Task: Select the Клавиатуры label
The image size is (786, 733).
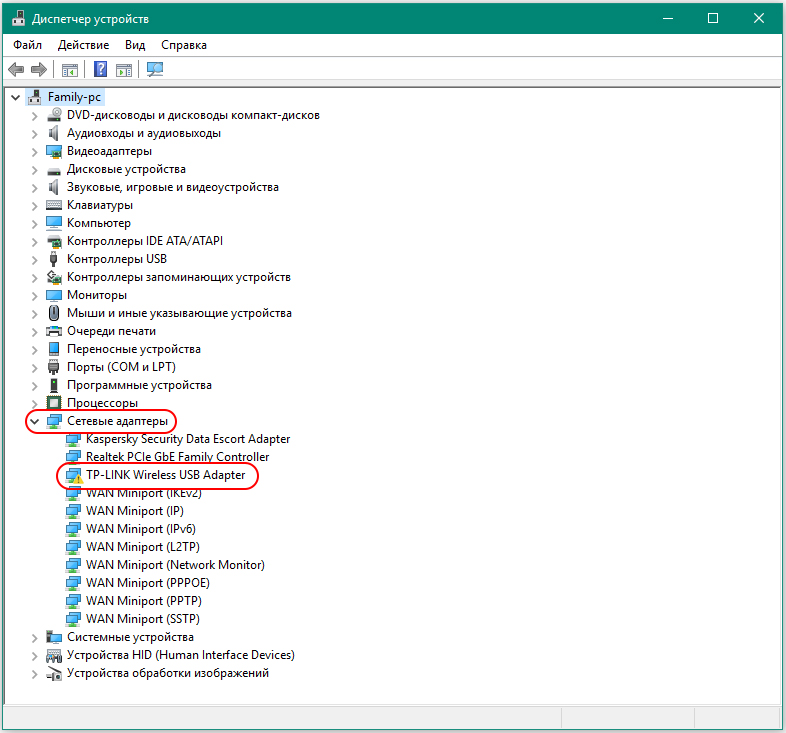Action: click(x=100, y=205)
